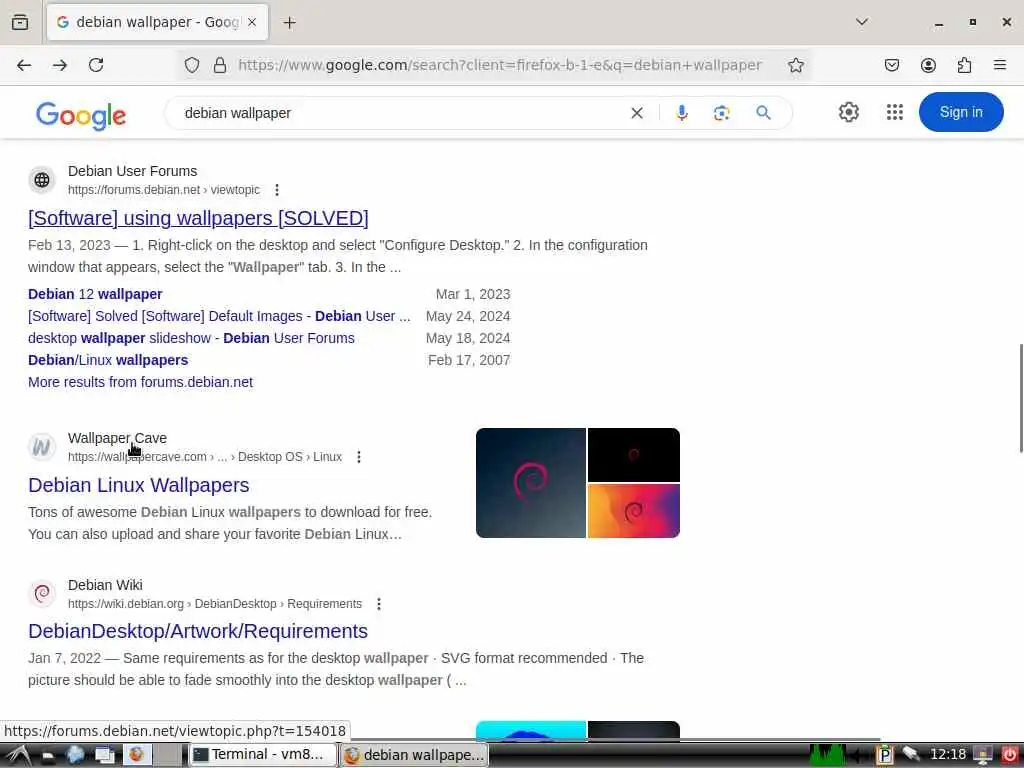Screen dimensions: 1024x768
Task: Clear the search query with X
Action: click(x=637, y=113)
